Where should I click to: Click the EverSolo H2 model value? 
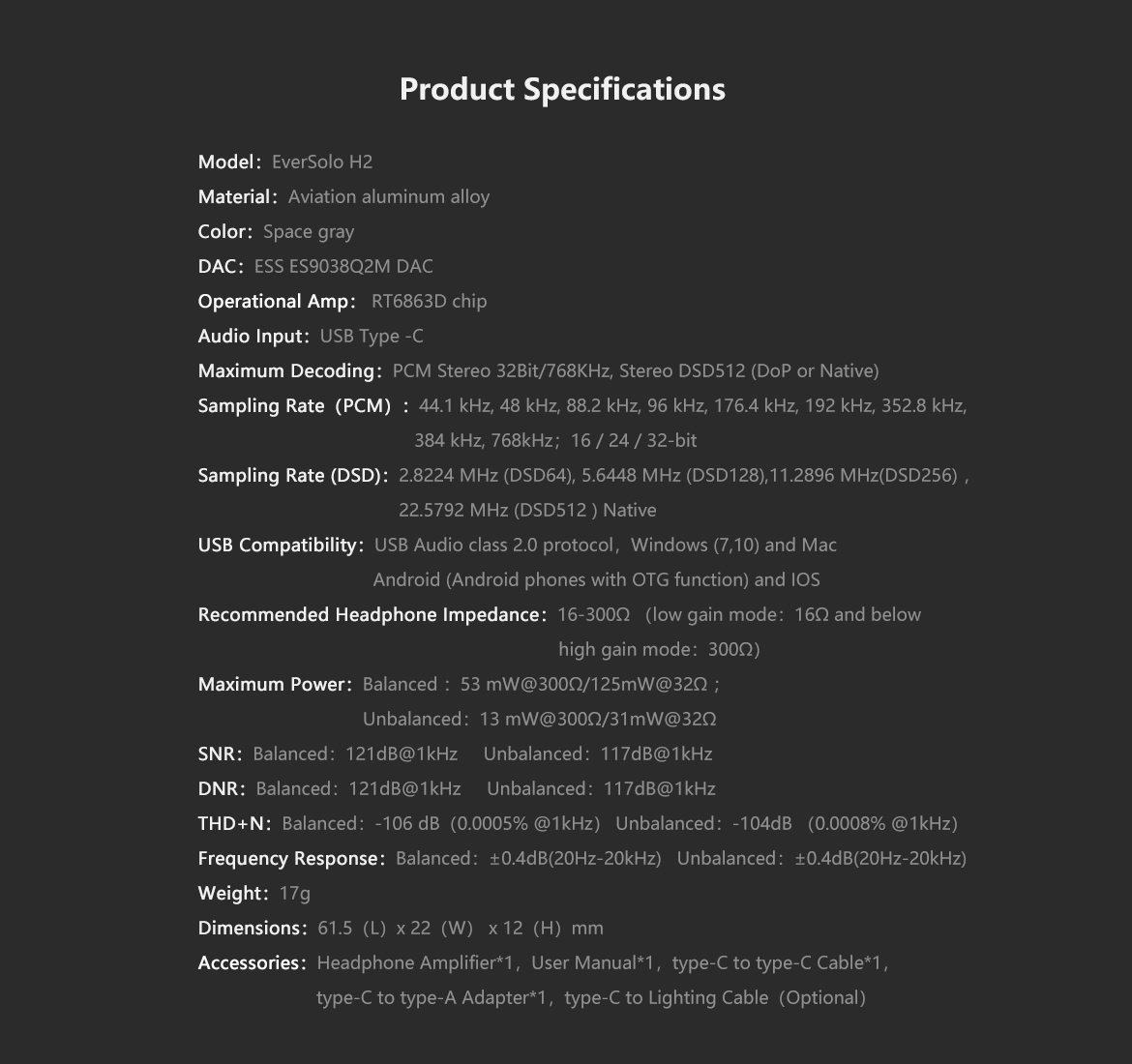322,162
